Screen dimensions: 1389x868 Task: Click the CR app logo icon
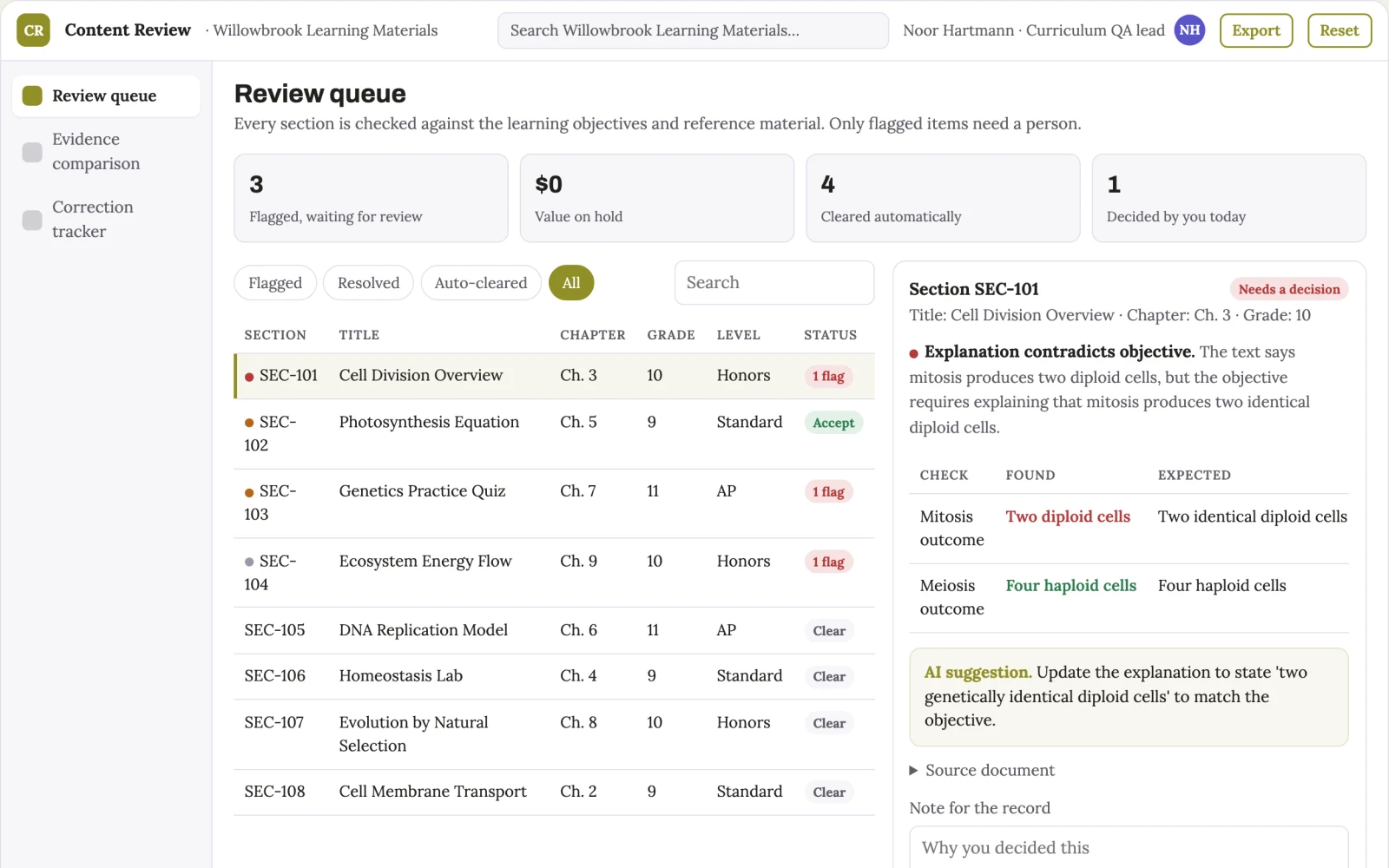(x=33, y=30)
